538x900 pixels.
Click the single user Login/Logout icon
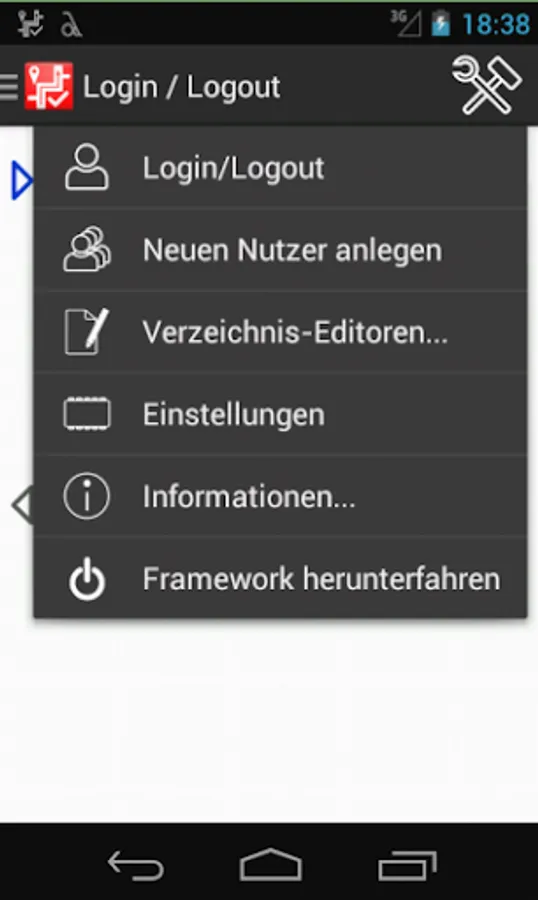point(86,168)
